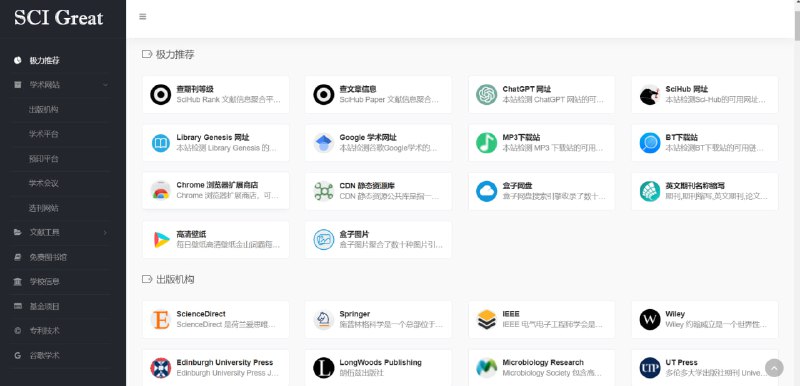Open 基金项目 in the sidebar
The image size is (800, 386).
click(x=44, y=306)
